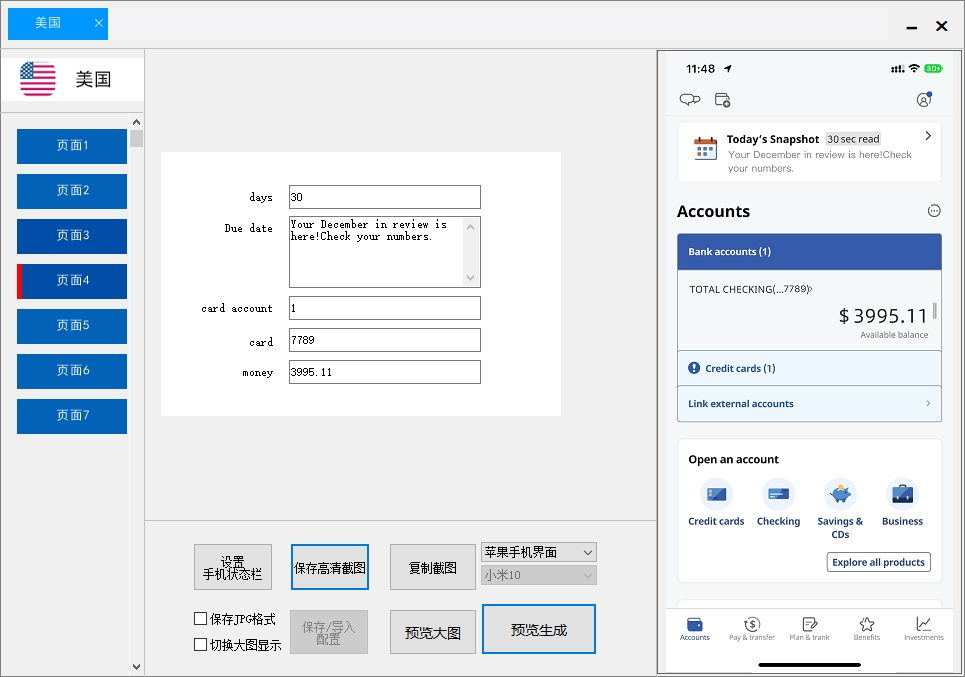Screen dimensions: 965x677
Task: Click the Business briefcase icon
Action: 902,494
